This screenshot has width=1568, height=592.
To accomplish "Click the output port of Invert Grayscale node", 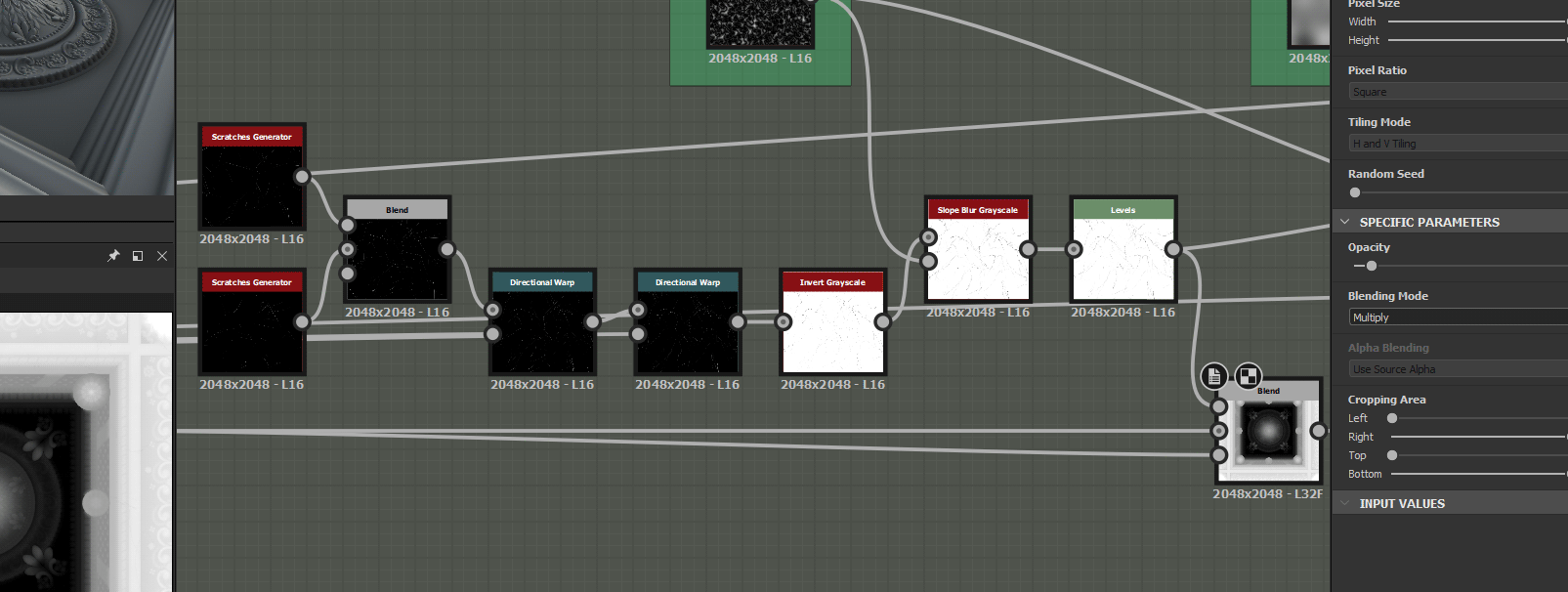I will pyautogui.click(x=882, y=321).
